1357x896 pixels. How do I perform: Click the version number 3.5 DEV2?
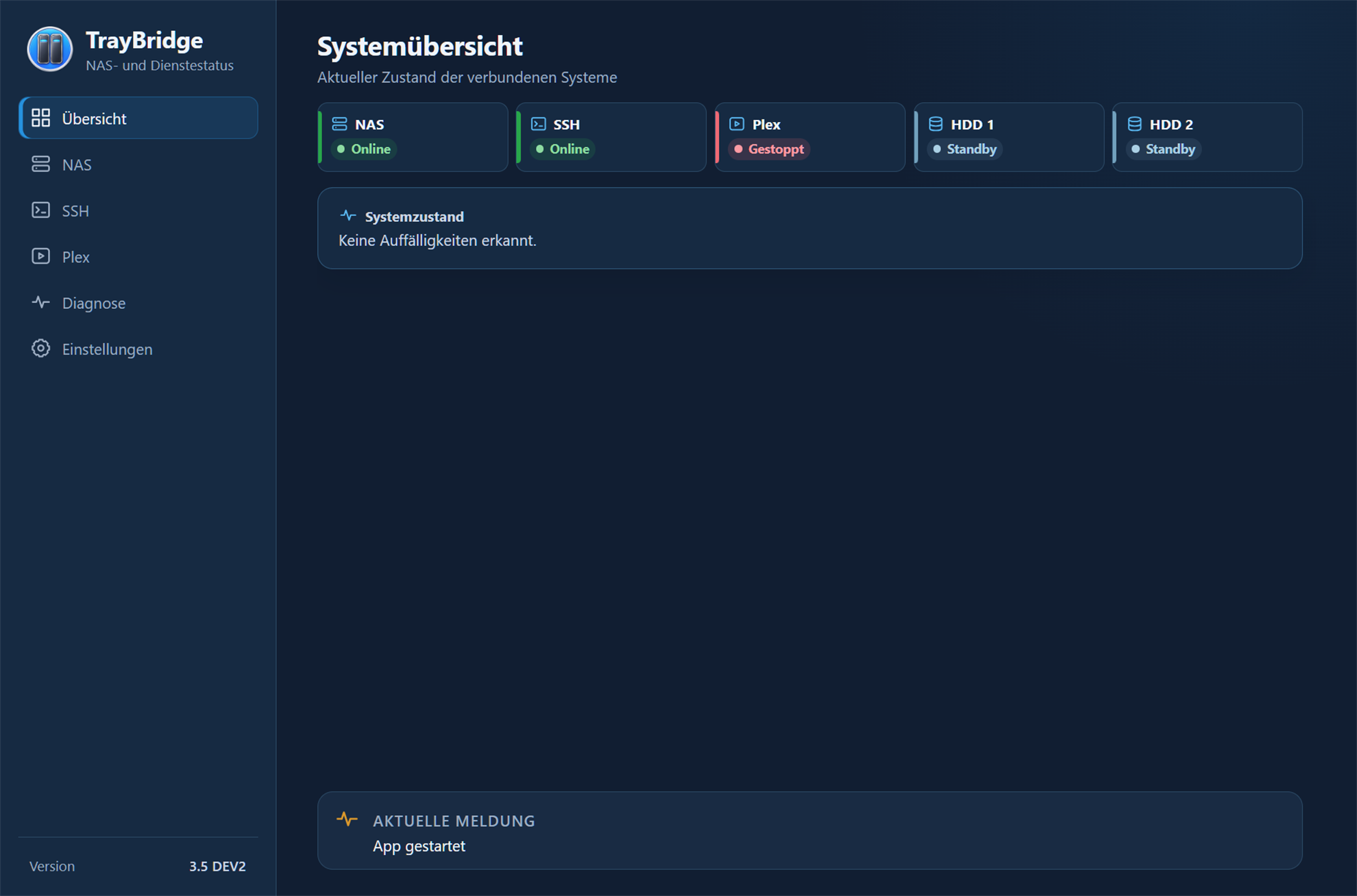217,866
